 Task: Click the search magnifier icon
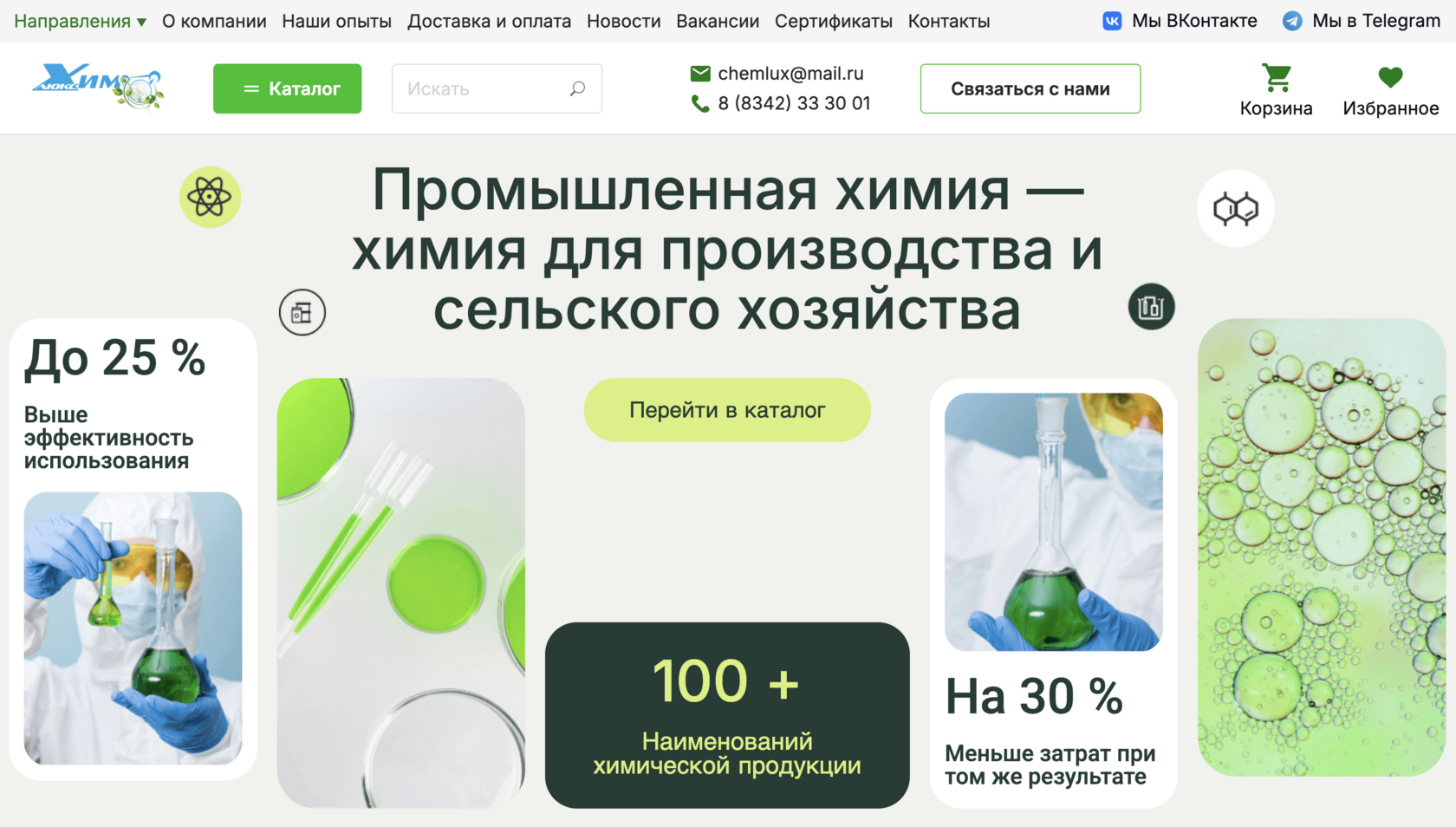coord(577,88)
